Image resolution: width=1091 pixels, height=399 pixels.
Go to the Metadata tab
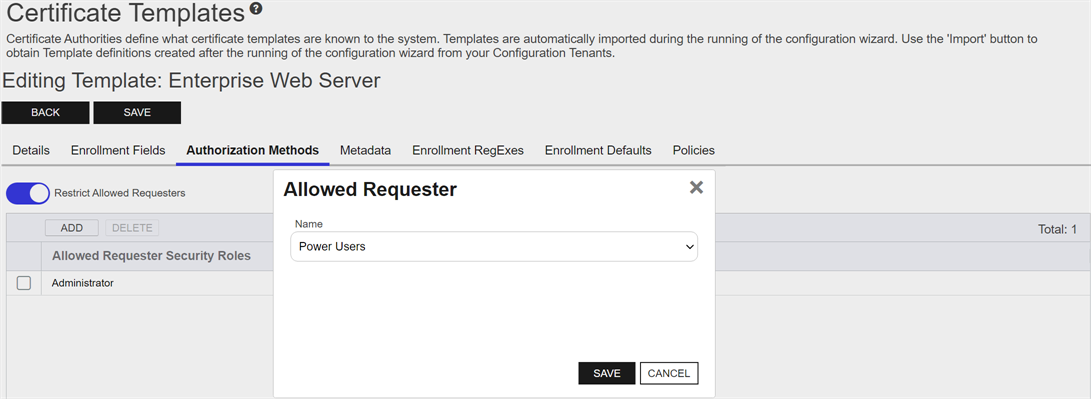pyautogui.click(x=365, y=150)
